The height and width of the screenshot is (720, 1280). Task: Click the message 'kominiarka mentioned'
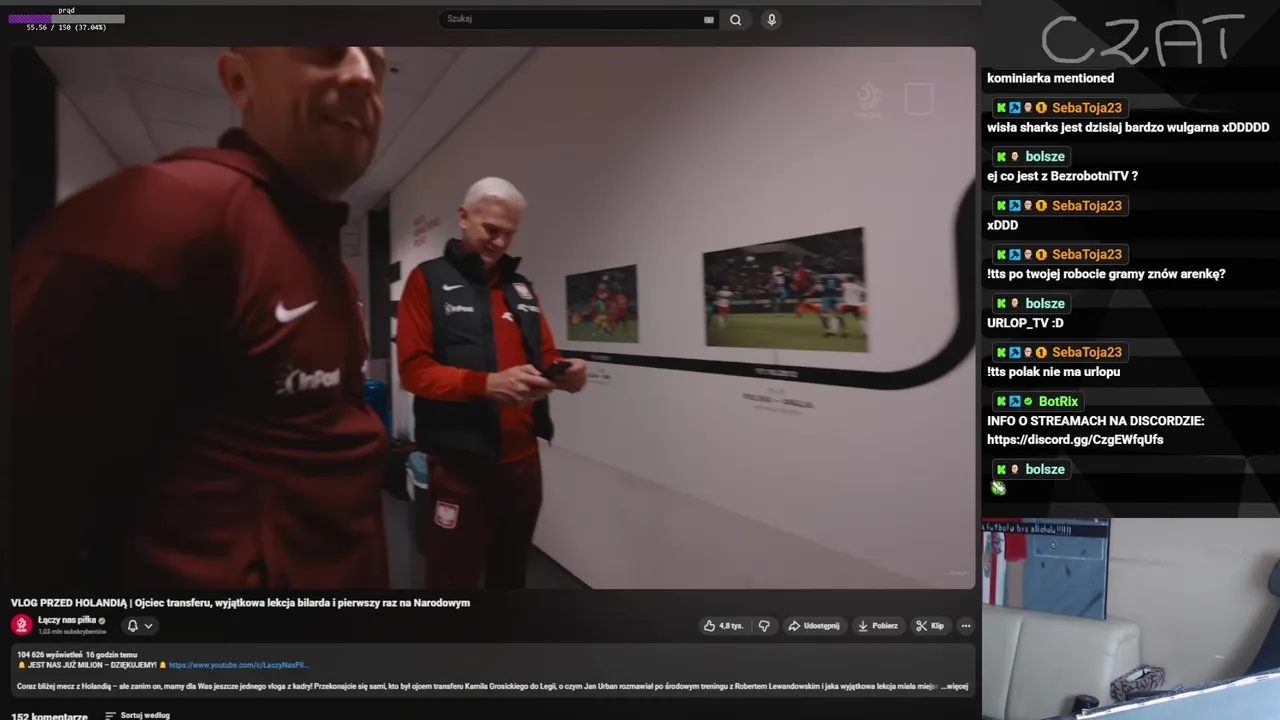coord(1050,78)
